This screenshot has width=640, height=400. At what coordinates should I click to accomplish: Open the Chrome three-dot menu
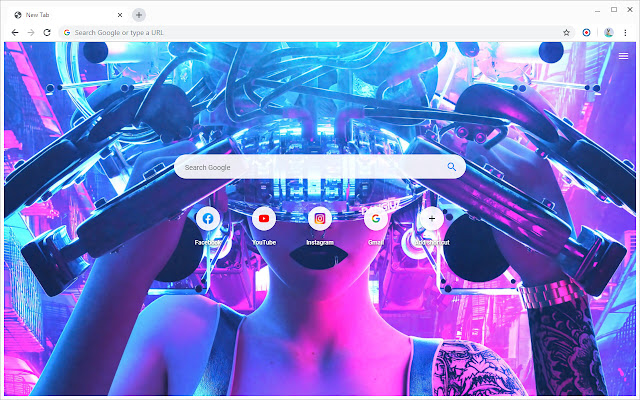[625, 32]
